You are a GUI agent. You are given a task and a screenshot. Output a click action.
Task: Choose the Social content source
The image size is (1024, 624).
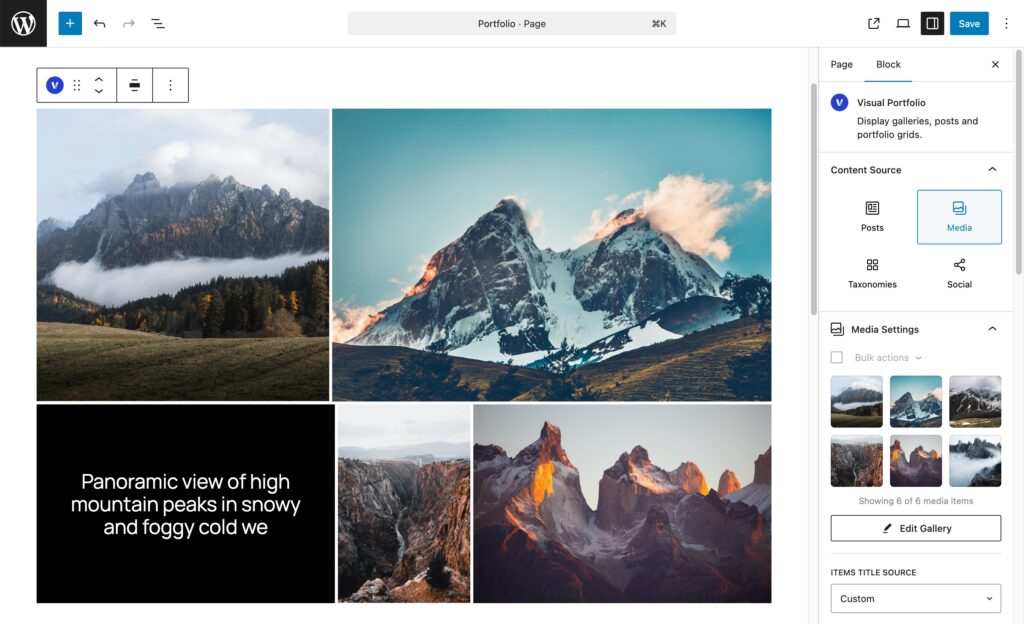tap(959, 272)
